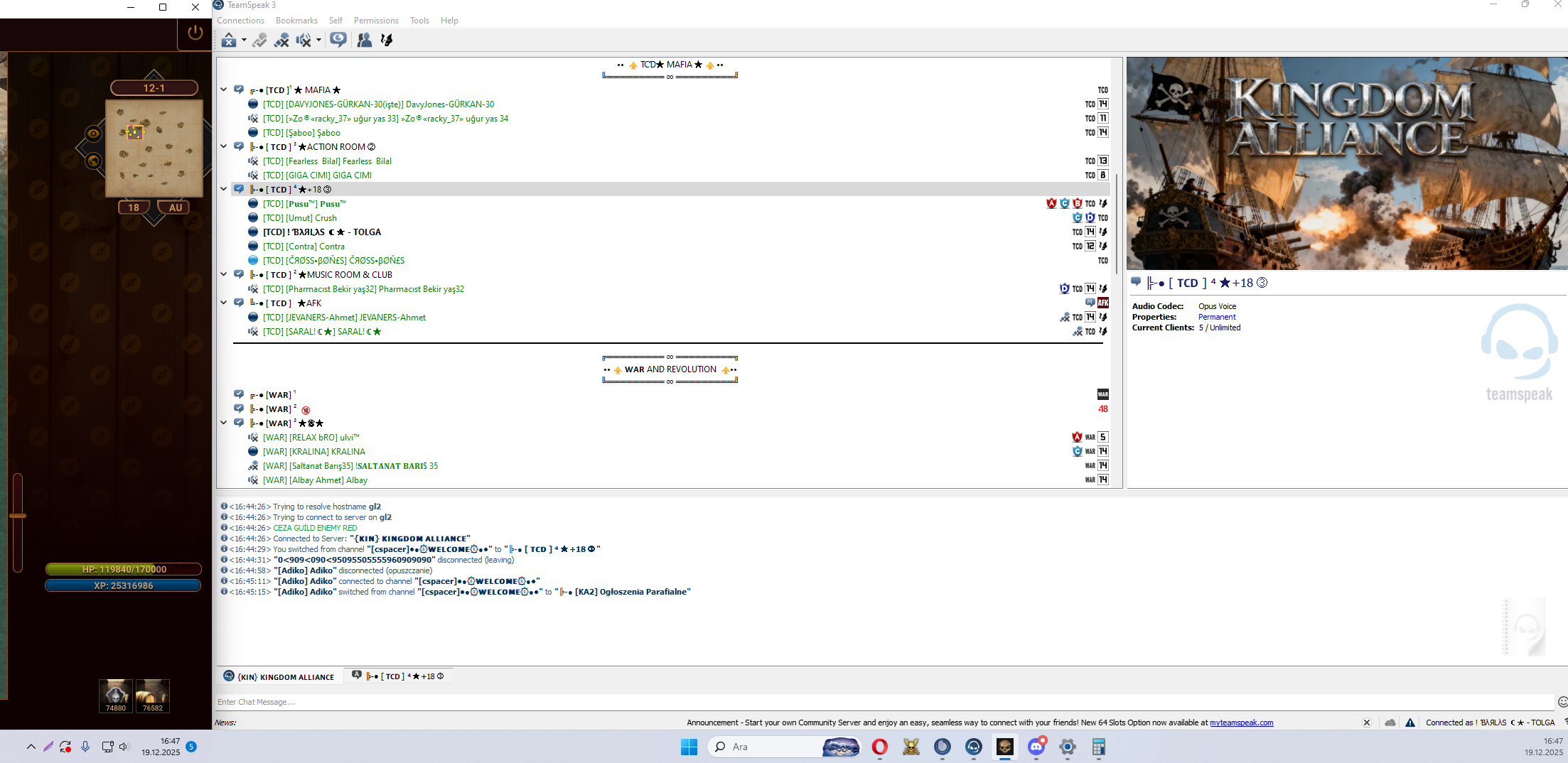Select user GIGA CIMI

pyautogui.click(x=317, y=175)
